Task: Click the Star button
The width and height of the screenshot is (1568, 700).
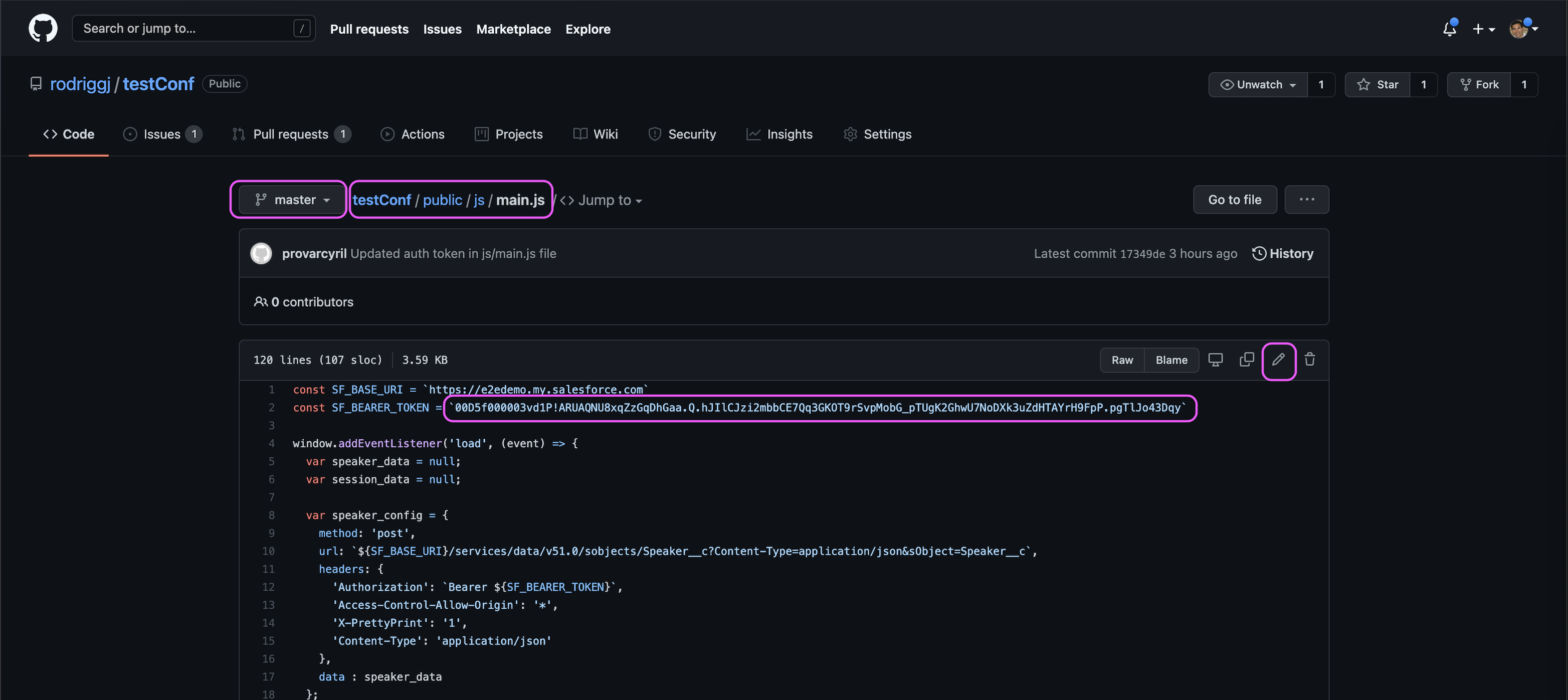Action: click(1378, 85)
